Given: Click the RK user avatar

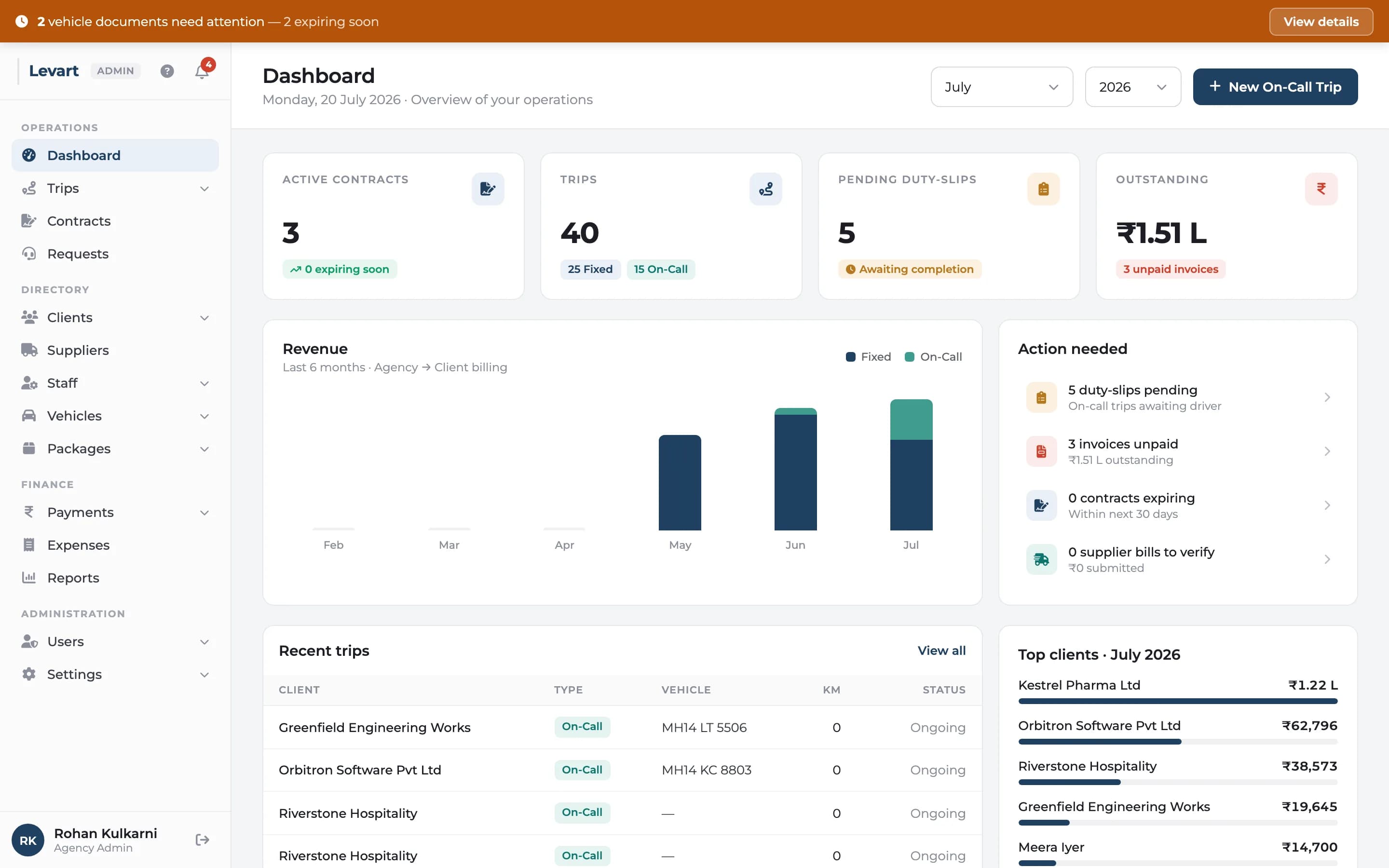Looking at the screenshot, I should click(x=28, y=841).
